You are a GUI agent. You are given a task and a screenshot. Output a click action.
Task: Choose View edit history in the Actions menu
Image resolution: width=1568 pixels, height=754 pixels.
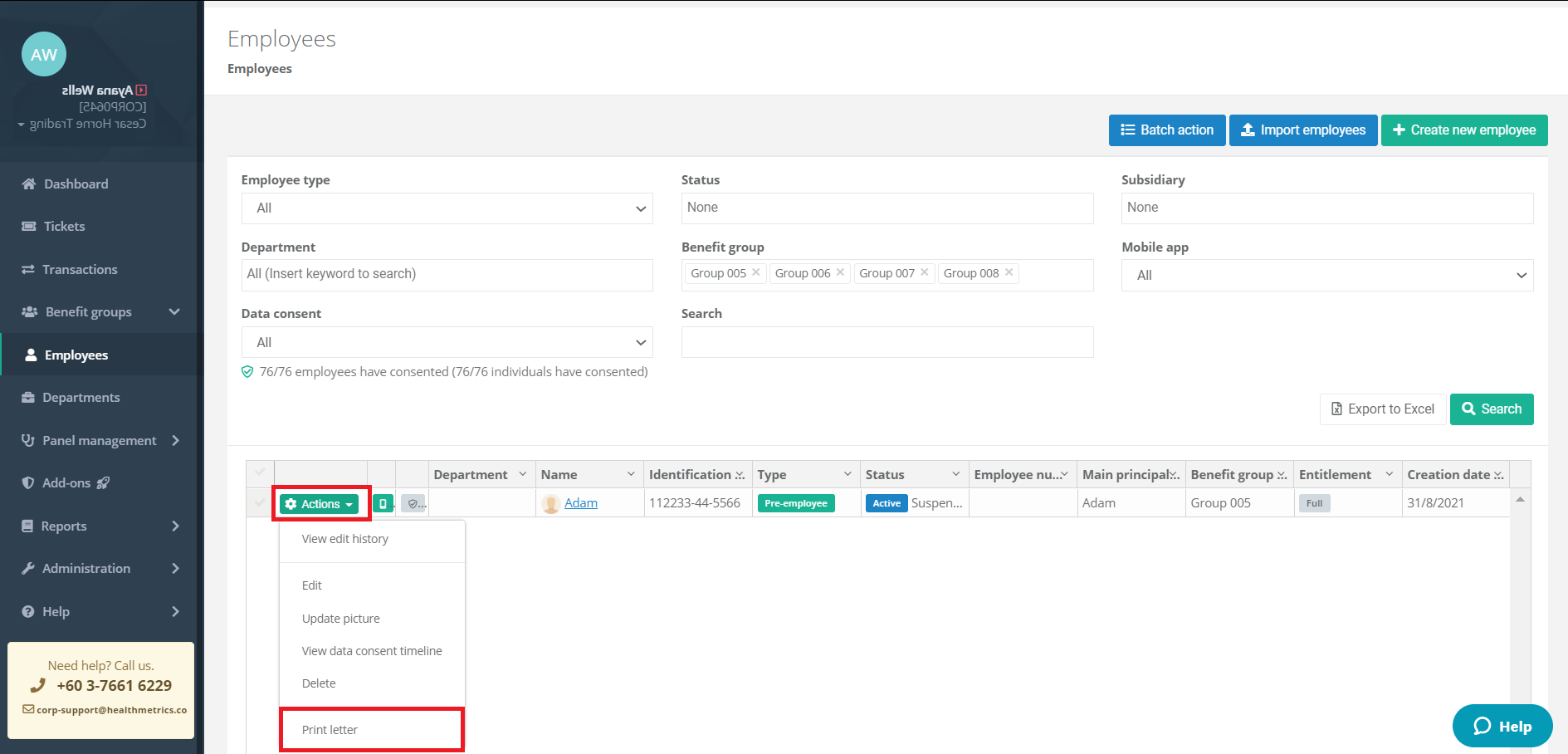(x=344, y=539)
